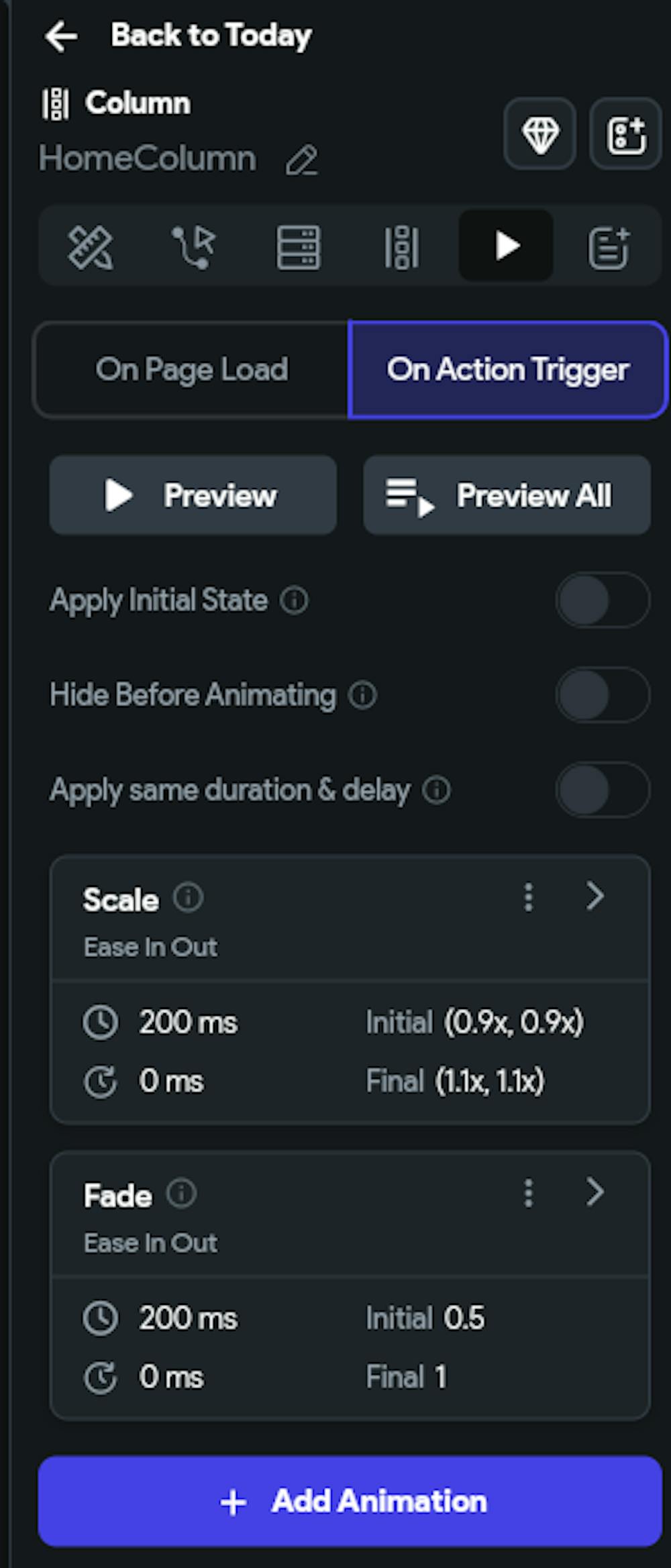The width and height of the screenshot is (671, 1568).
Task: Enable Apply Initial State toggle
Action: 602,600
